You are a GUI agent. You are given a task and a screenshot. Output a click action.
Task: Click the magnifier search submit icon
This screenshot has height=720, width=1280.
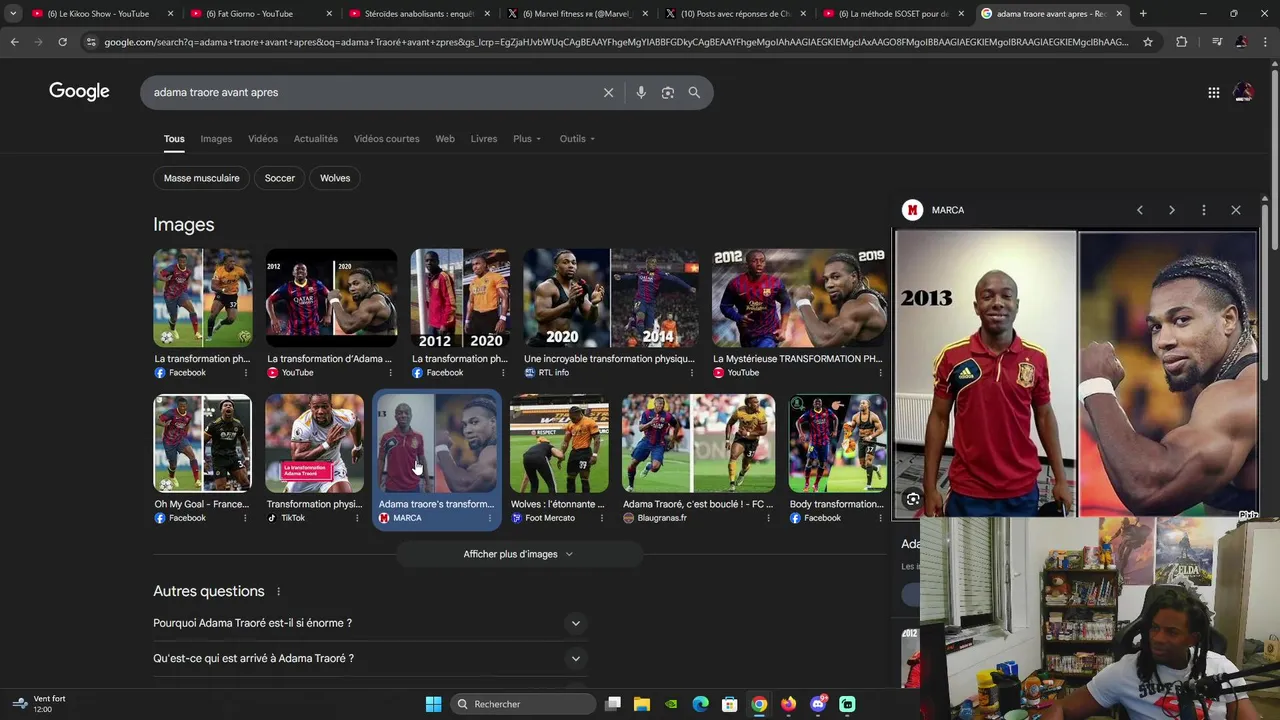pyautogui.click(x=694, y=92)
